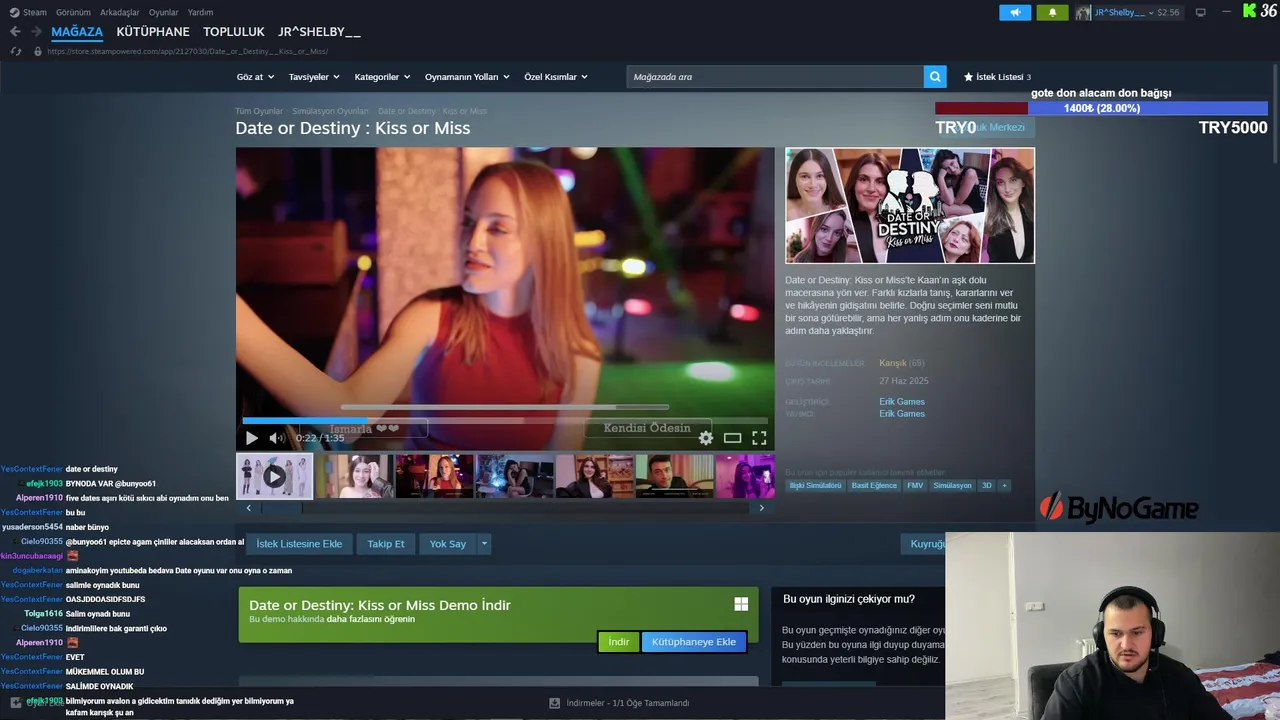Focus the Mağazada ara search field
Image resolution: width=1280 pixels, height=720 pixels.
[x=775, y=77]
